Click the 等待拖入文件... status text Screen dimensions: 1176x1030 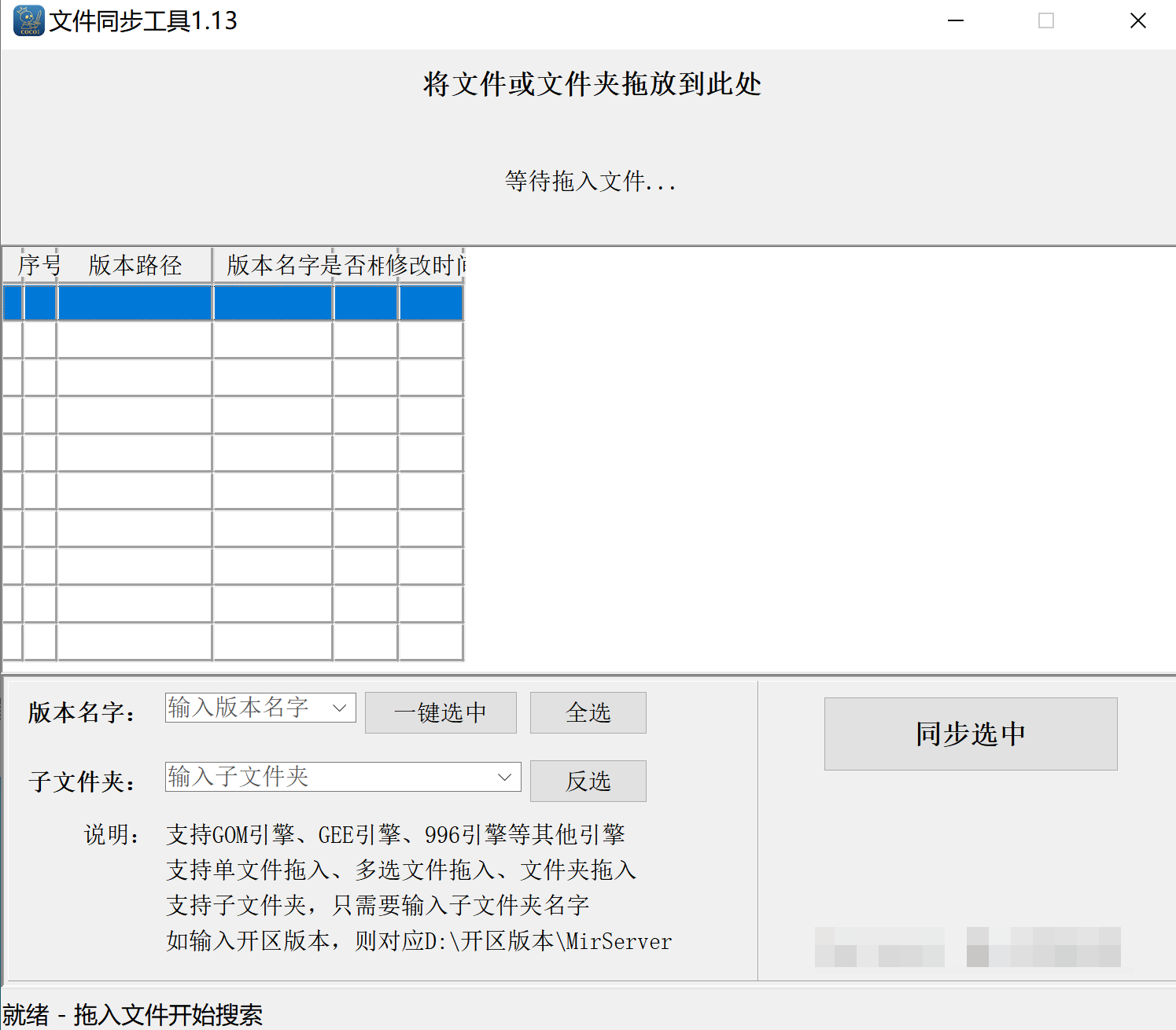[x=590, y=182]
